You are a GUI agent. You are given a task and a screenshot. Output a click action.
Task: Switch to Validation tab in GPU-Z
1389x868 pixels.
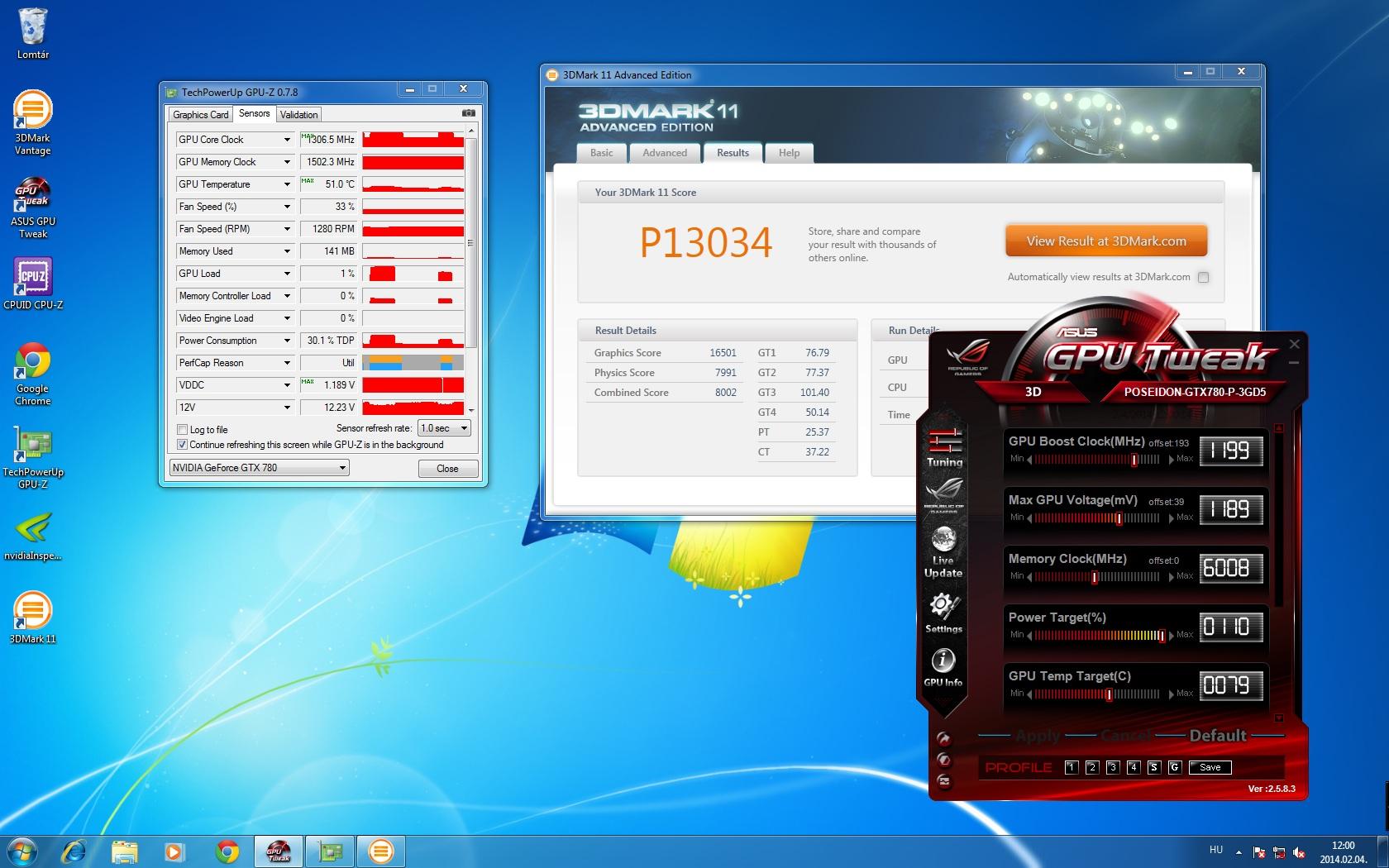pos(298,115)
